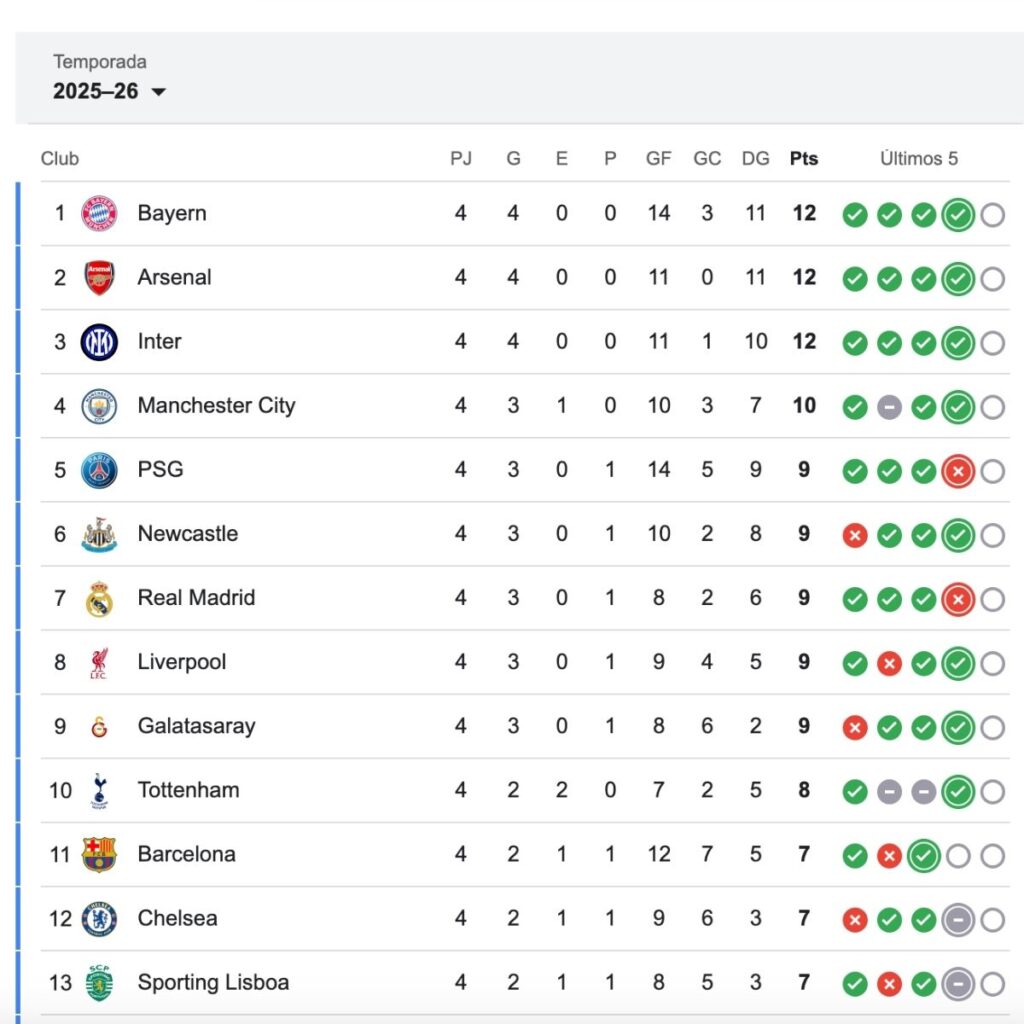Image resolution: width=1024 pixels, height=1024 pixels.
Task: Select the Pts column header
Action: point(804,158)
